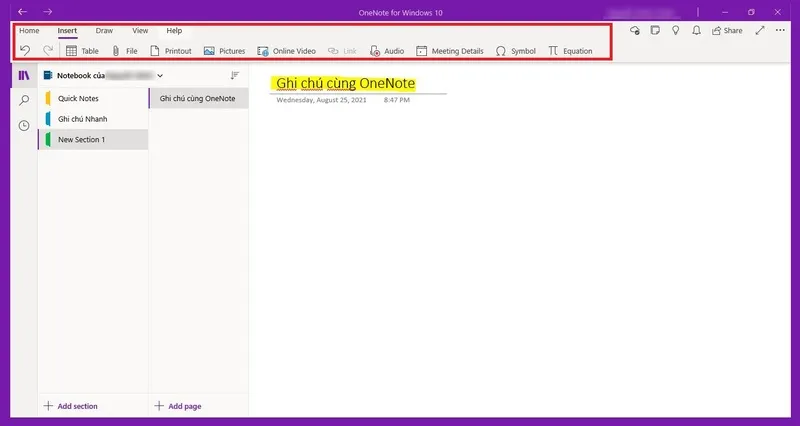Show recent notes clock icon
The image size is (800, 426).
pos(24,126)
